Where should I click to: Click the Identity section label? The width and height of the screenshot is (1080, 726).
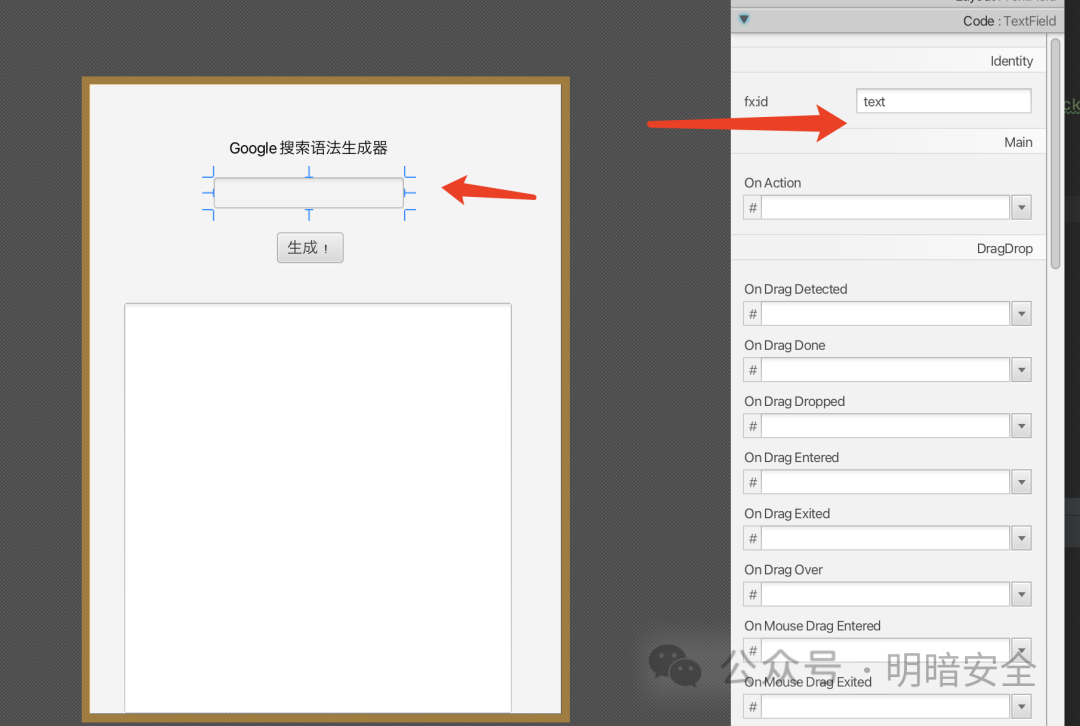pyautogui.click(x=1011, y=61)
